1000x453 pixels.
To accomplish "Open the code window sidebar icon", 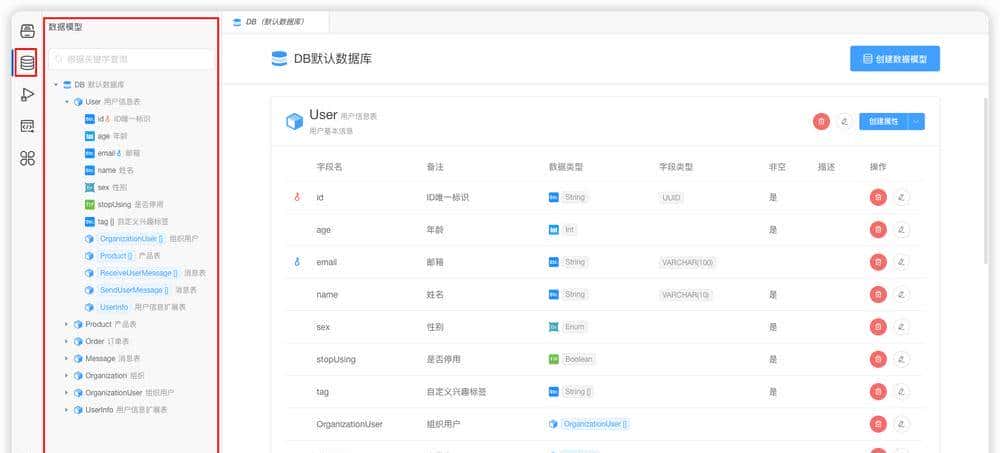I will tap(27, 126).
